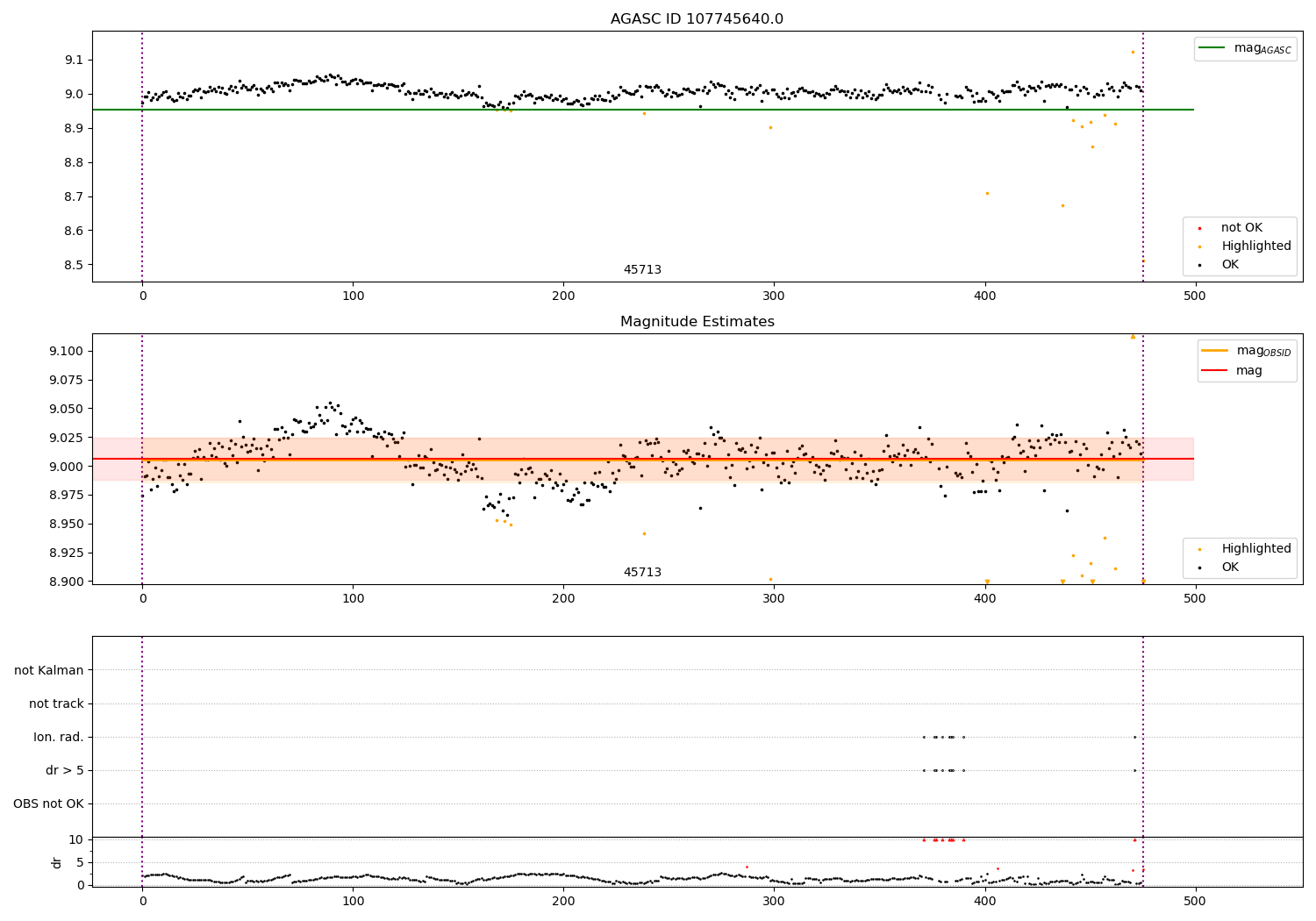Screen dimensions: 1316x921
Task: Click the '8.950' y tick of Magnitude Estimates
Action: click(68, 524)
